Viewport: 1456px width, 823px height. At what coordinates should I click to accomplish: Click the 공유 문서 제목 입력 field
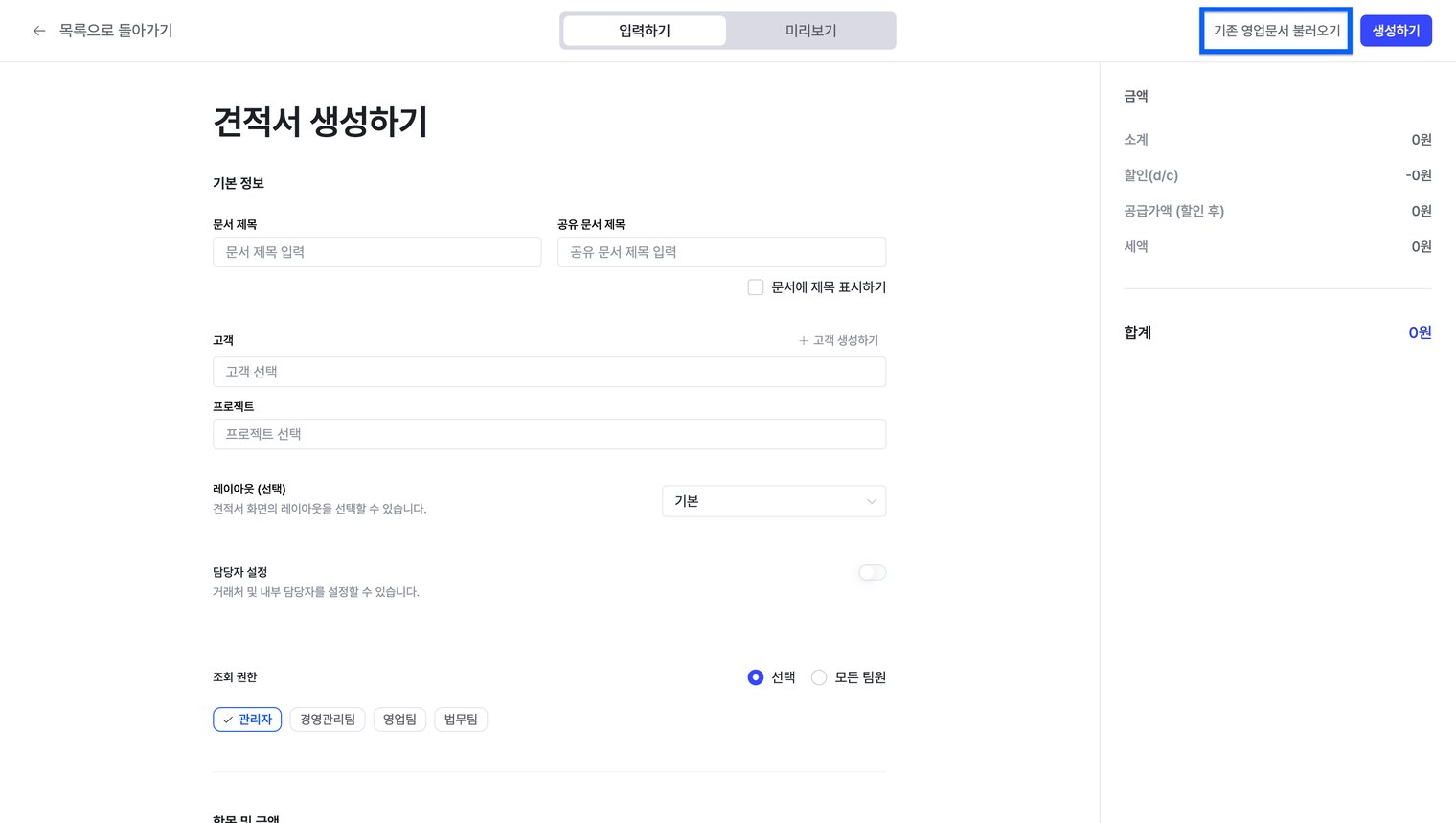click(x=721, y=252)
